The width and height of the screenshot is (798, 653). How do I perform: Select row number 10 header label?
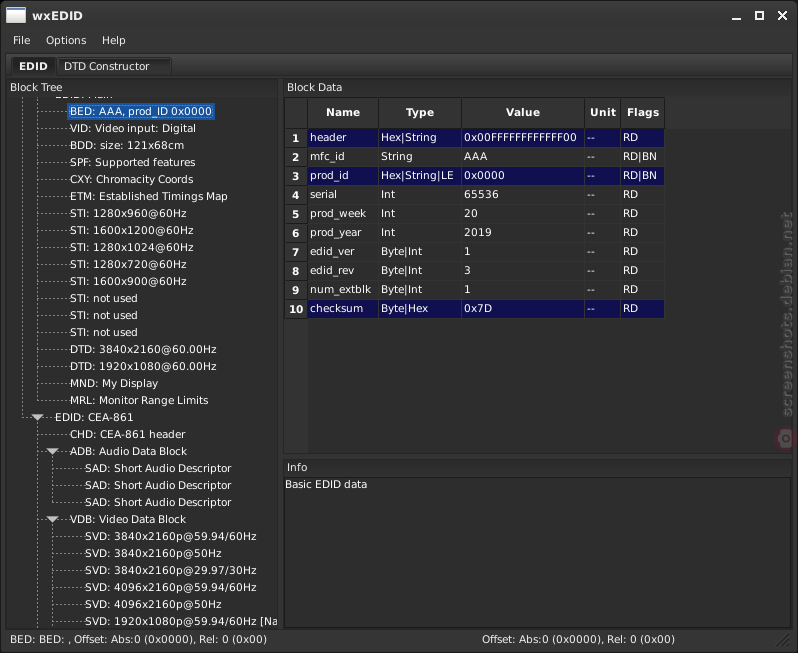296,309
